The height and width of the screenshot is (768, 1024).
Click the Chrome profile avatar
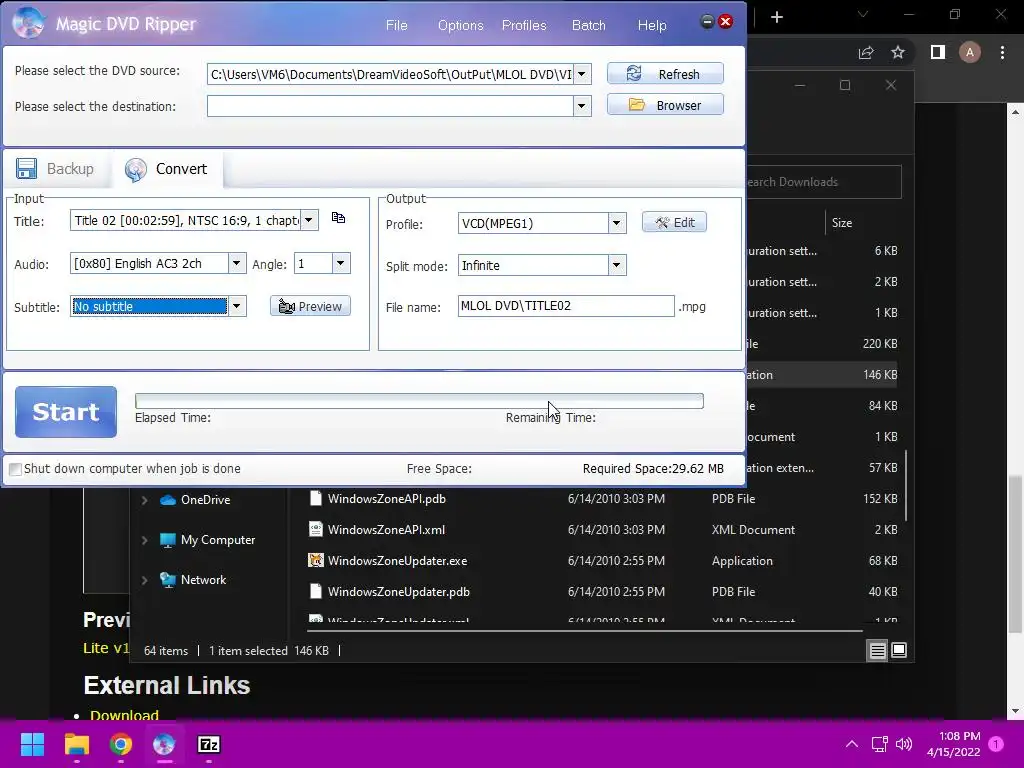[970, 52]
